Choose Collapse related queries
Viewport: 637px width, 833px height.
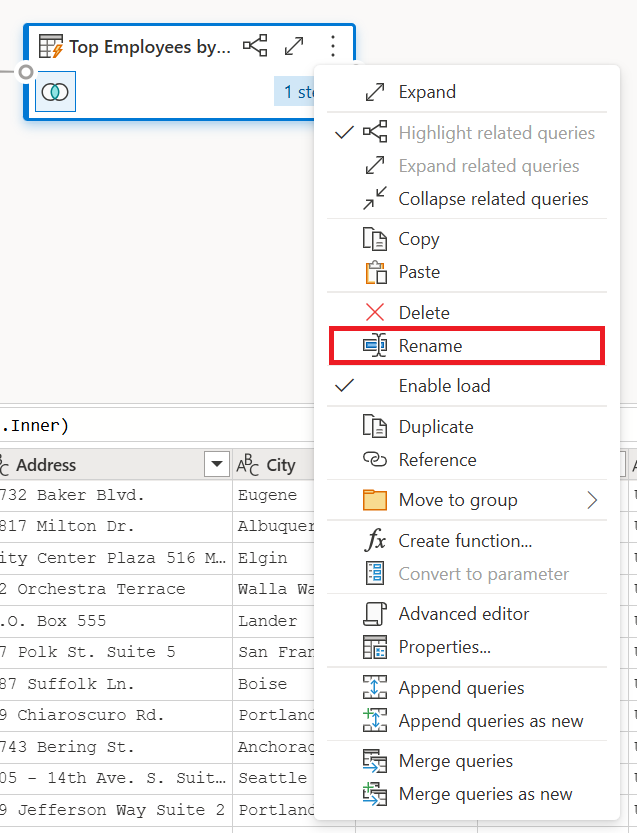pyautogui.click(x=467, y=199)
